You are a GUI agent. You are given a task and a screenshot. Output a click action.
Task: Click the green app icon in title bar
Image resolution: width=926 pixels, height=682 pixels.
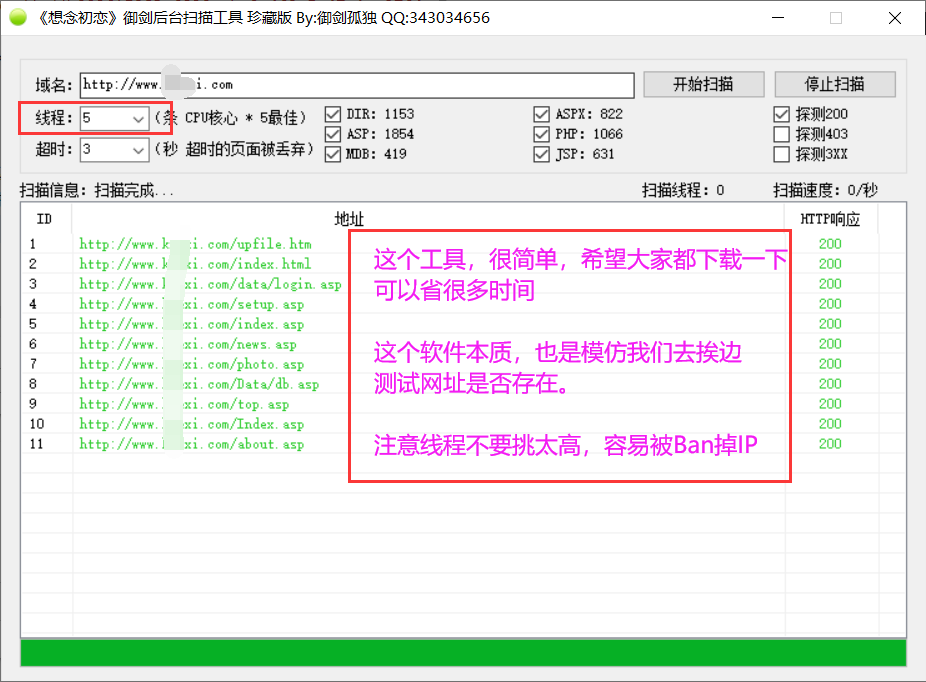[x=17, y=17]
